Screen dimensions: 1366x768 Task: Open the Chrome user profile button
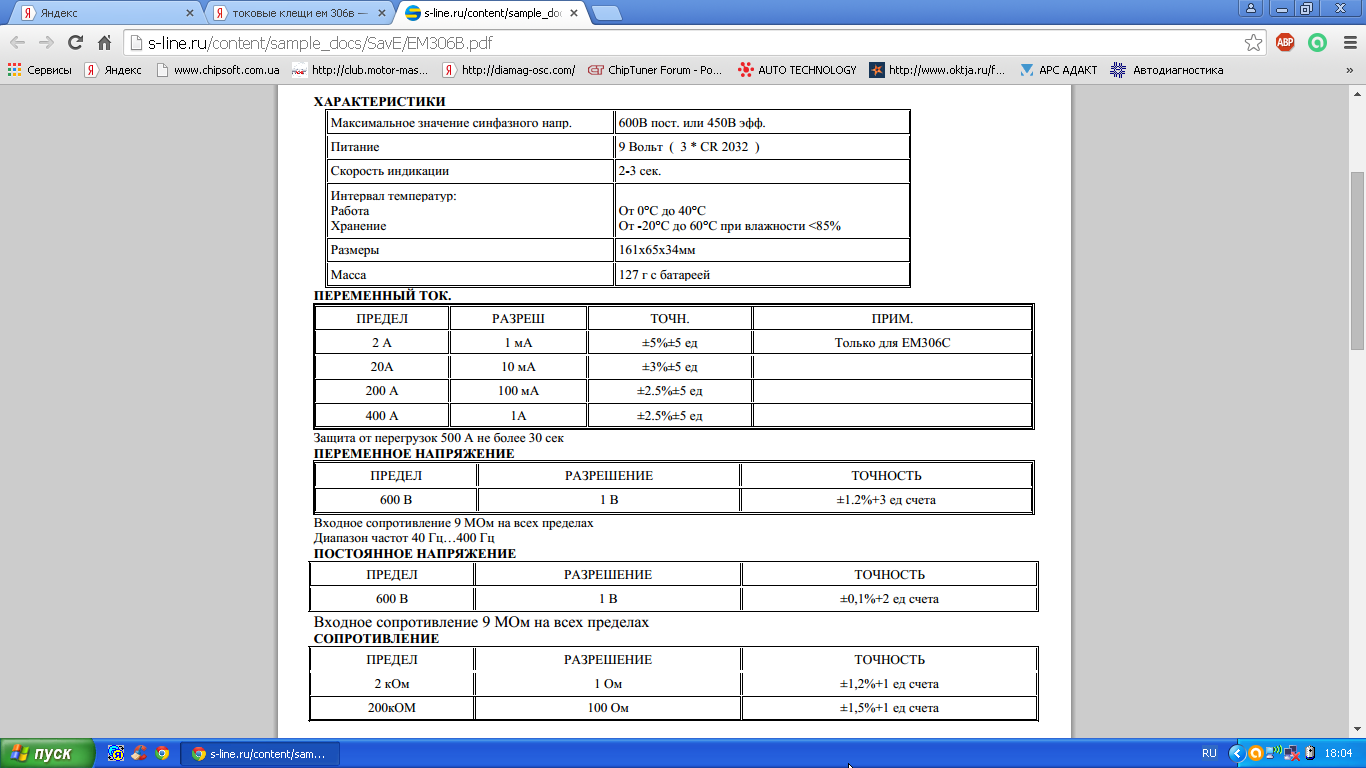click(1250, 8)
